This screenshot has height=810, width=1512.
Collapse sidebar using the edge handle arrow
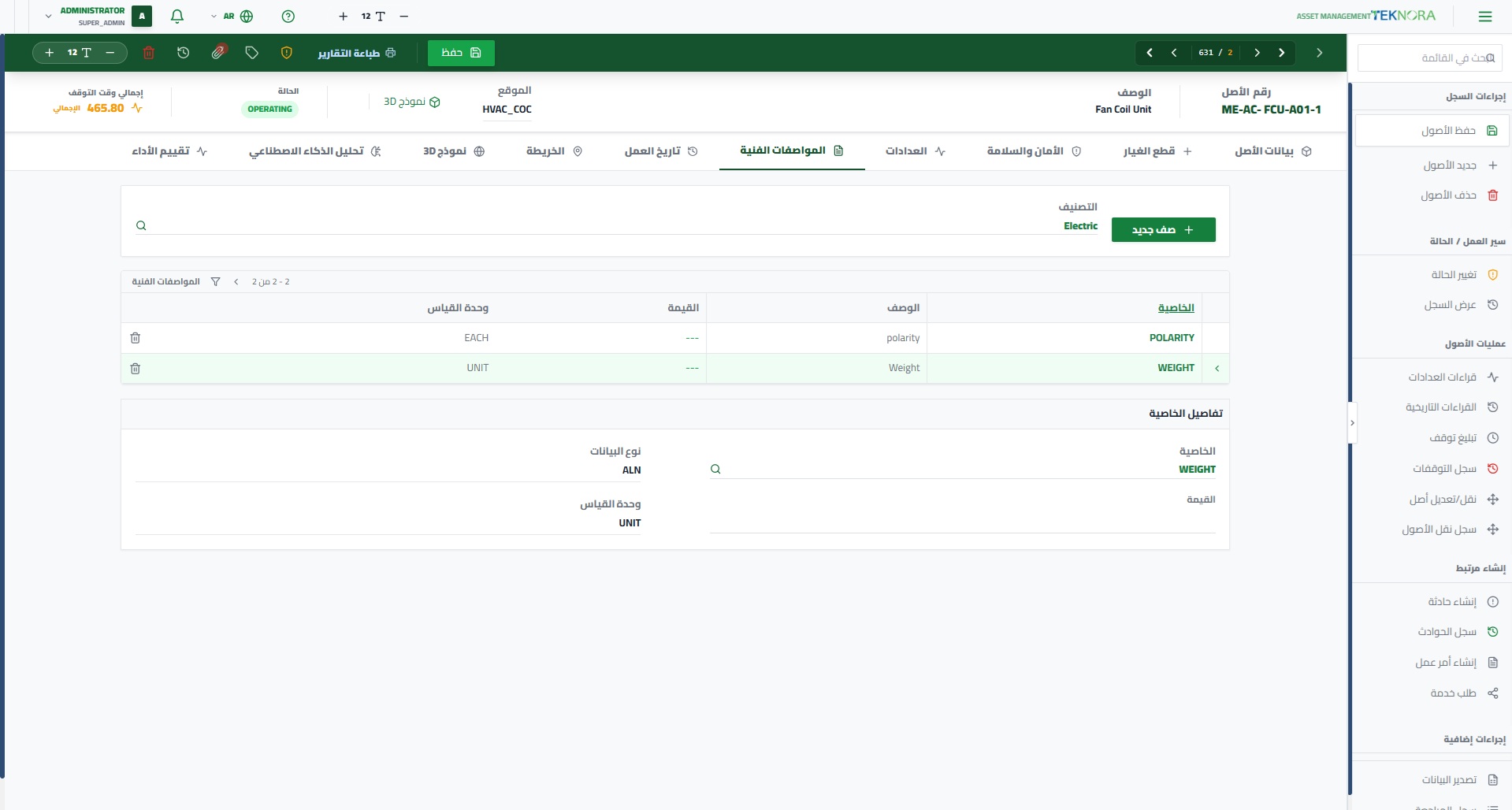coord(1352,423)
